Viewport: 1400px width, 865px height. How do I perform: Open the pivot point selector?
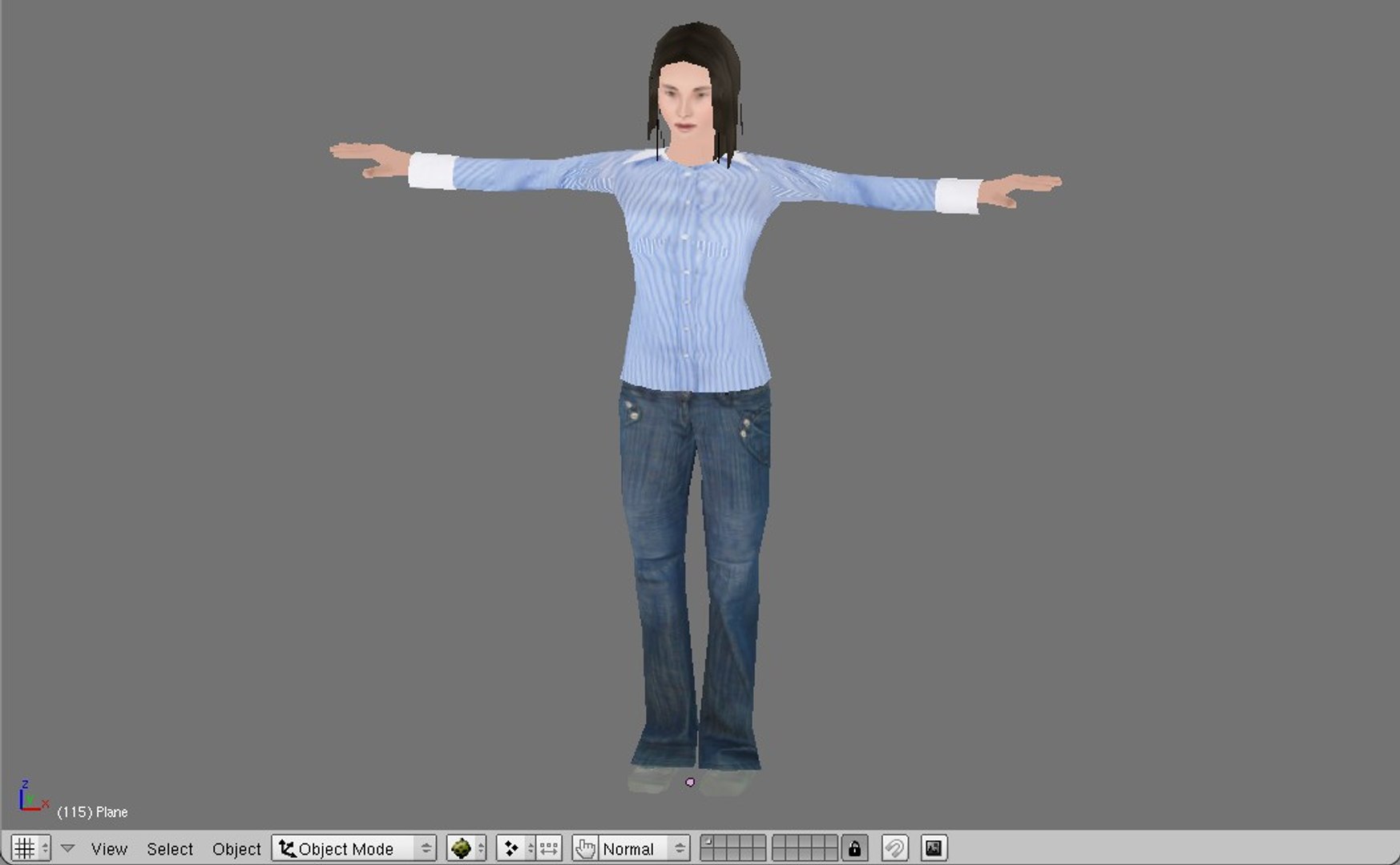516,848
